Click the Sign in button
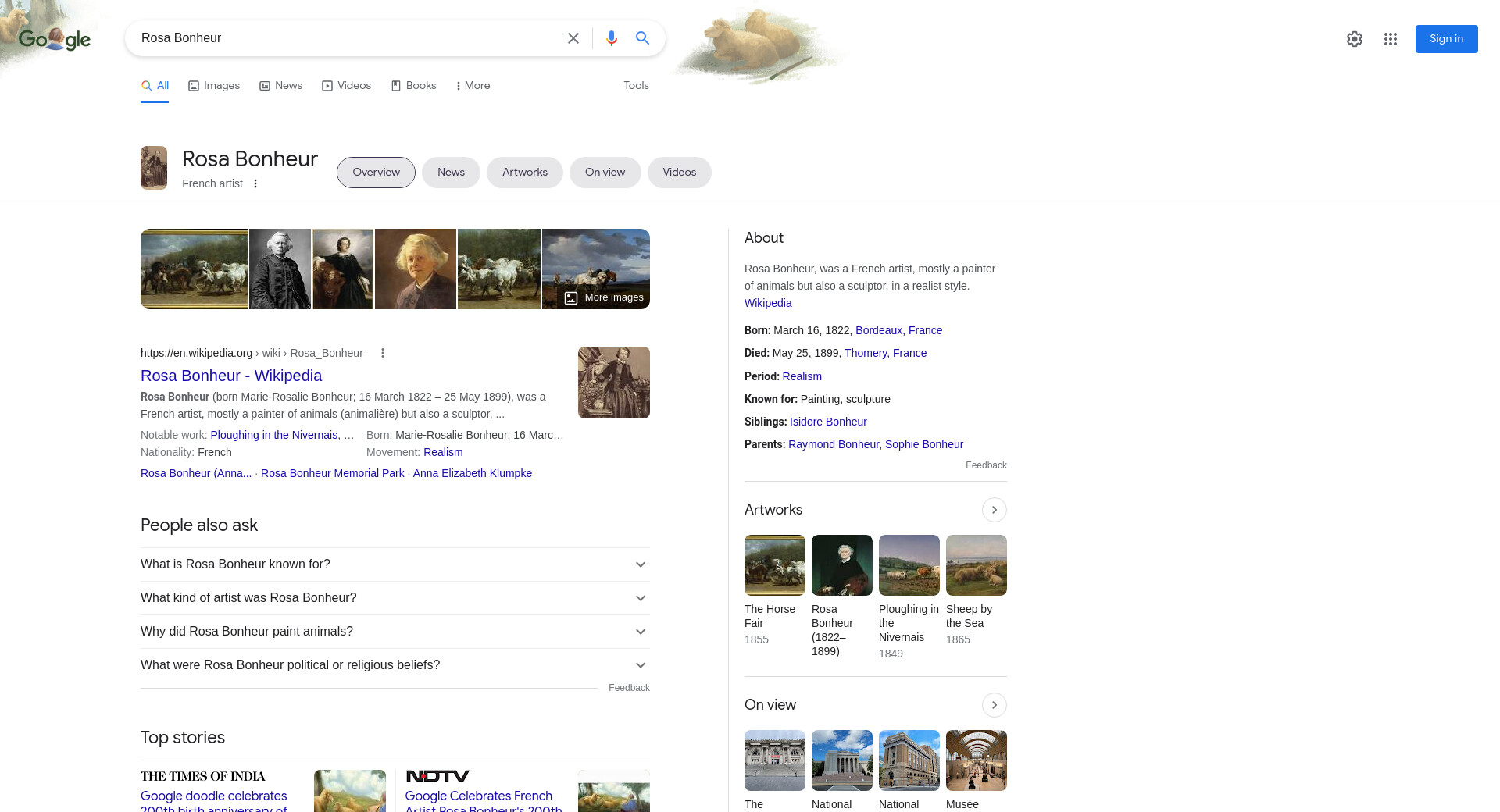Image resolution: width=1500 pixels, height=812 pixels. coord(1445,39)
